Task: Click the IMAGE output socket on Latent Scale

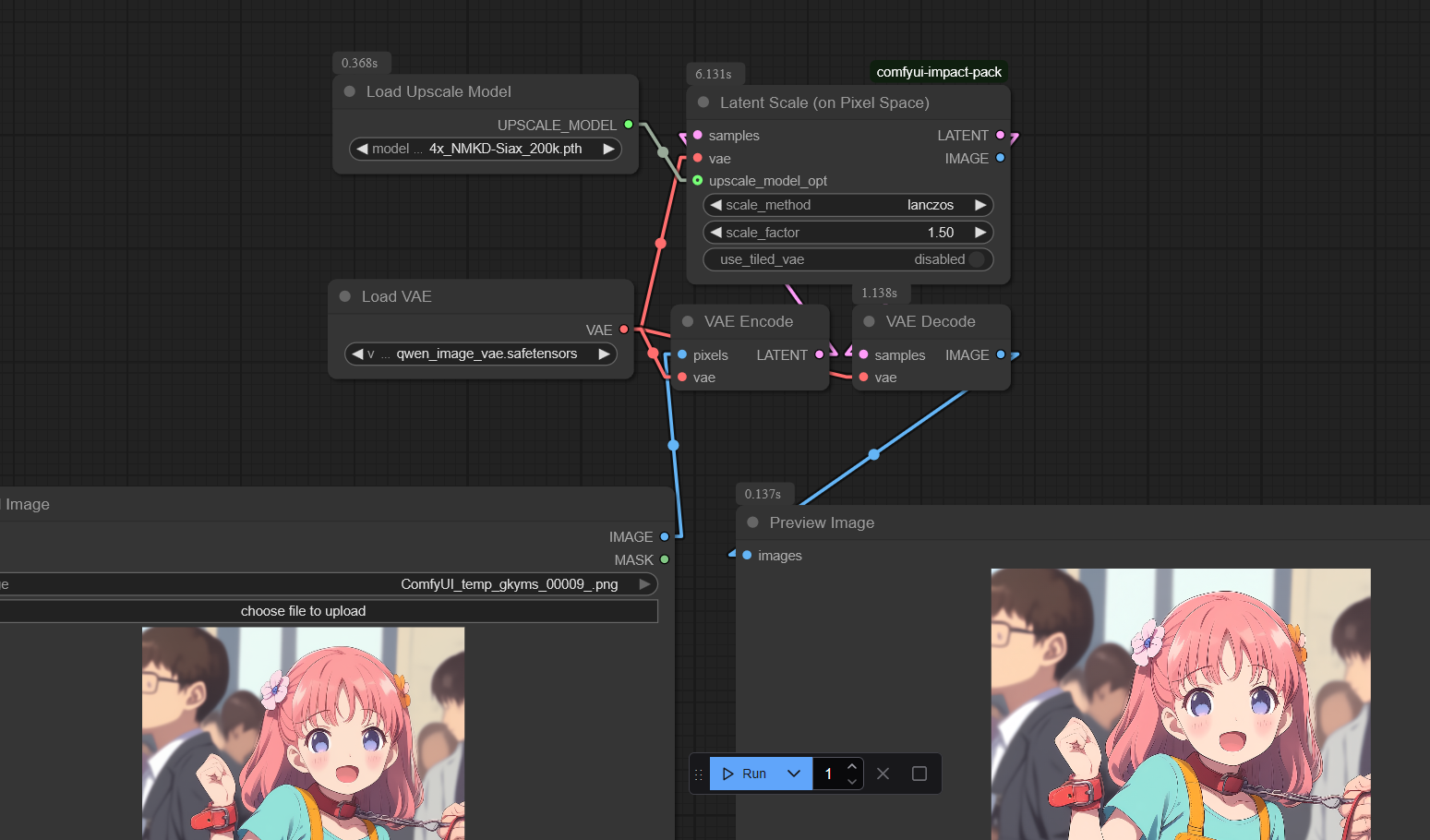Action: coord(1000,158)
